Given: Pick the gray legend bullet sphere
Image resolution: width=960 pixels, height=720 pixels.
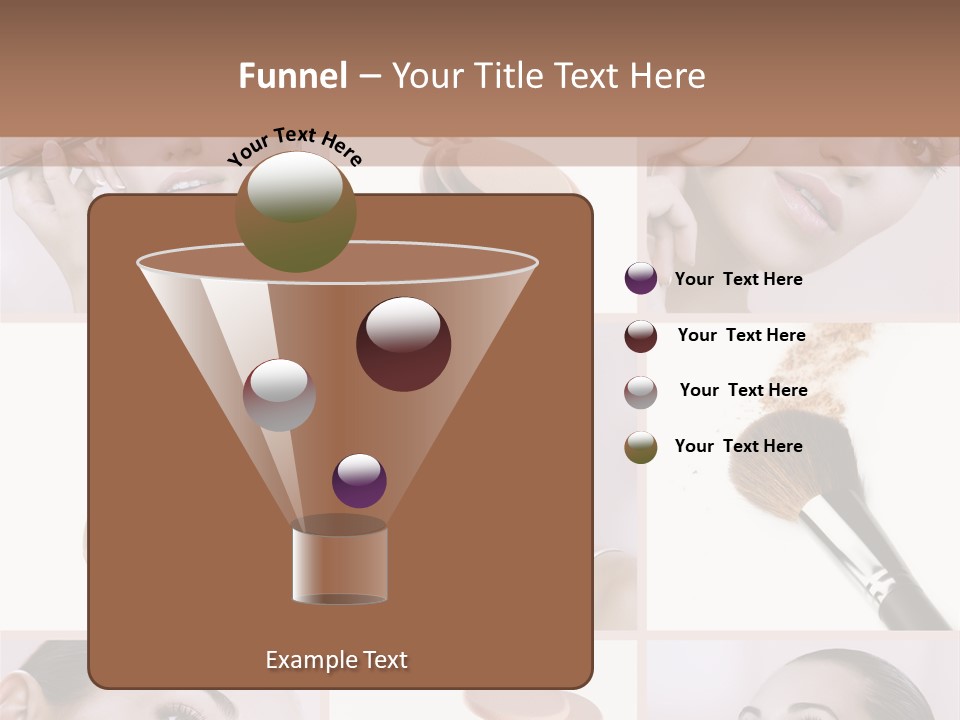Looking at the screenshot, I should pyautogui.click(x=640, y=392).
